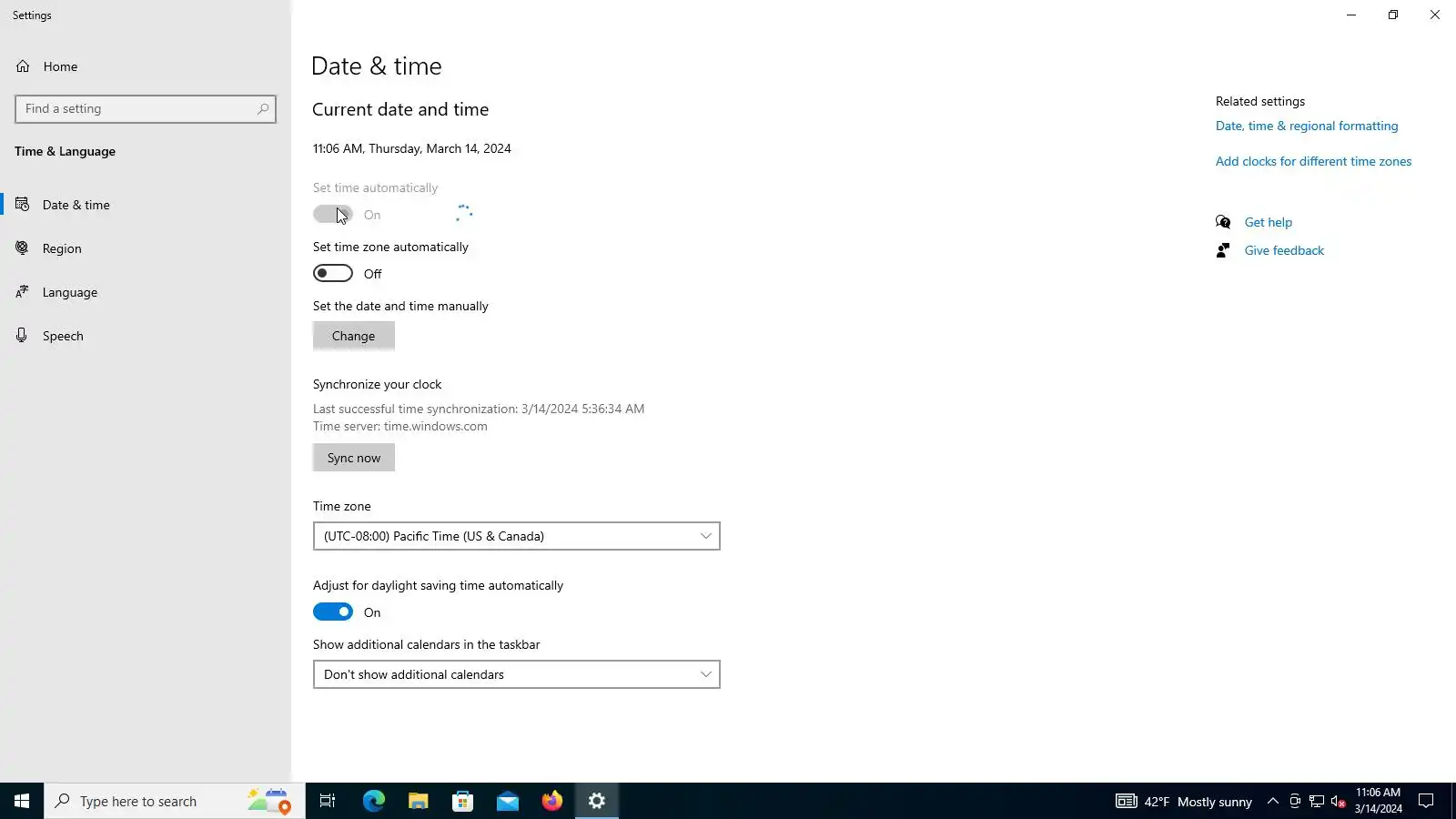Click the Give feedback link

coord(1284,250)
